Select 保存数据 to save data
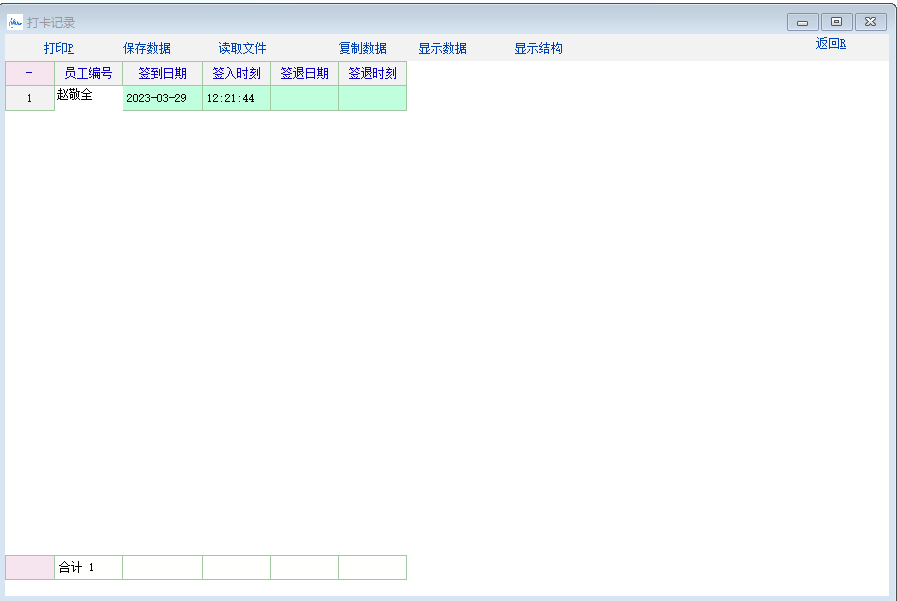This screenshot has height=601, width=897. tap(147, 48)
